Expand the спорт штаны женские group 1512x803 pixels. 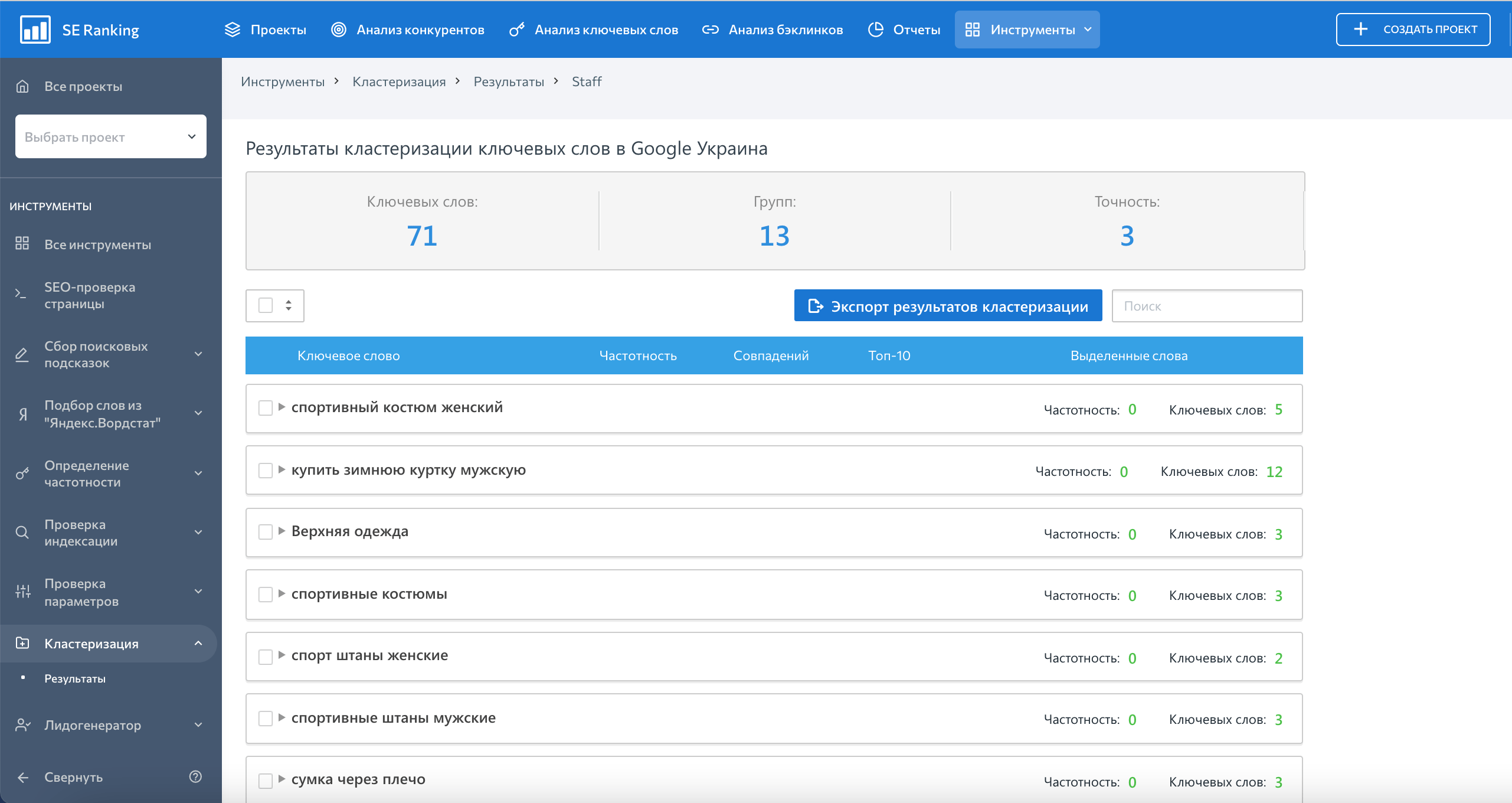click(282, 655)
